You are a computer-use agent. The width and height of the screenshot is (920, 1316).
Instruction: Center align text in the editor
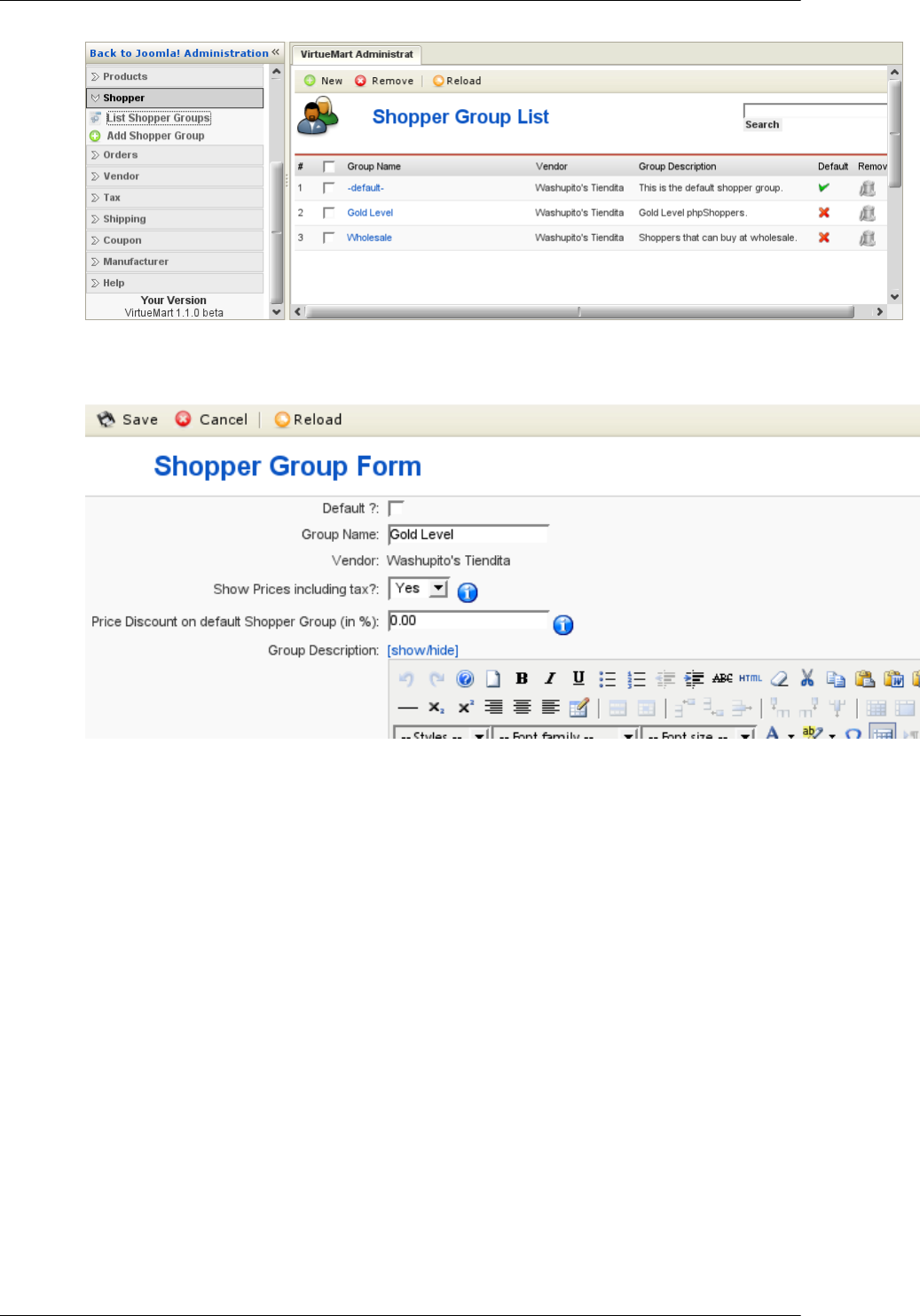click(x=522, y=708)
